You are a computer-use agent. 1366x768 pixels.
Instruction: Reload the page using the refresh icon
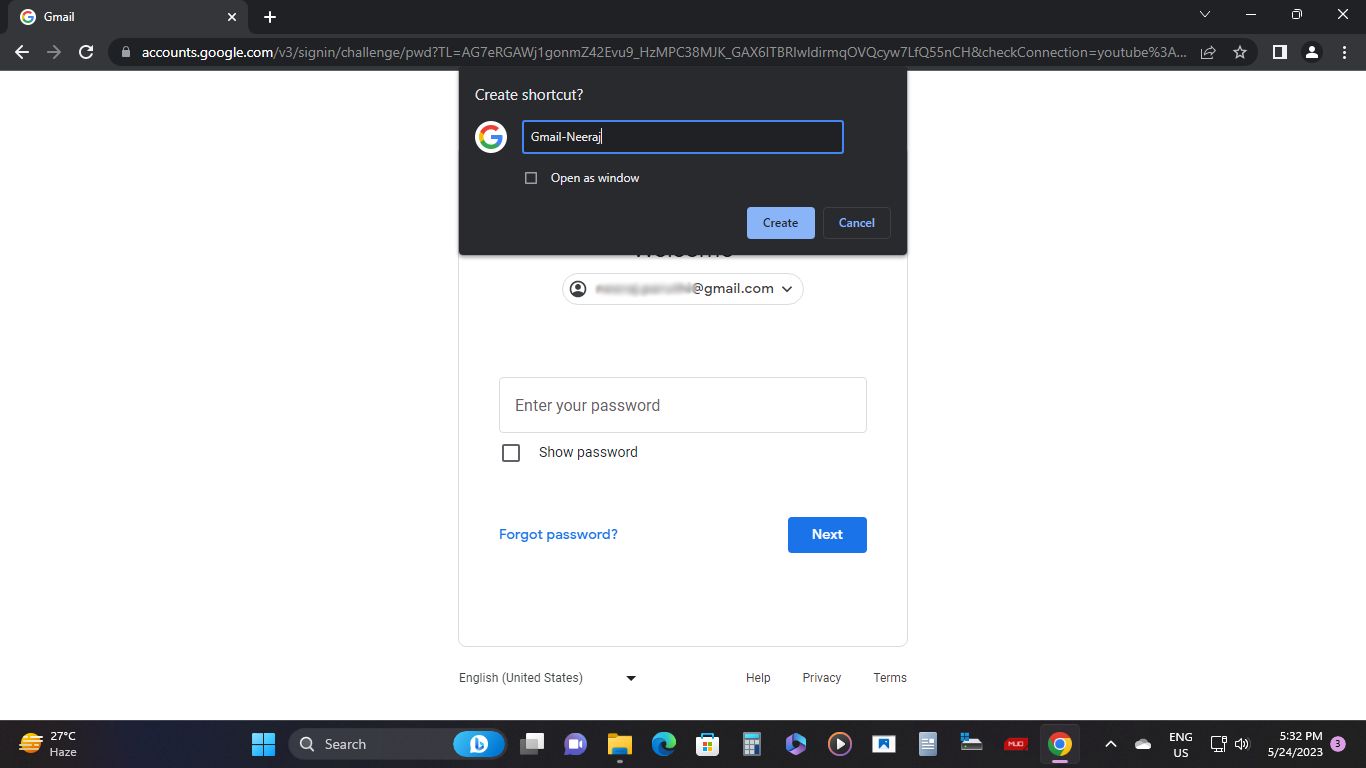[x=86, y=52]
